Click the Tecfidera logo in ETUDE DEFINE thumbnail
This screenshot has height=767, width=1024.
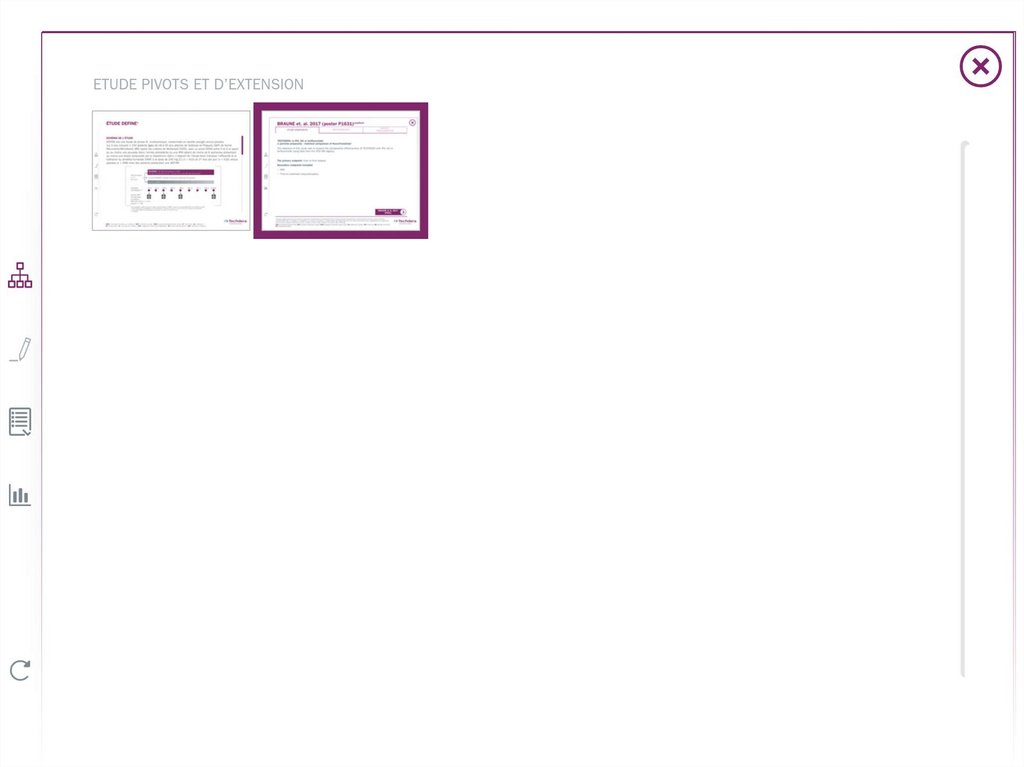pos(236,222)
